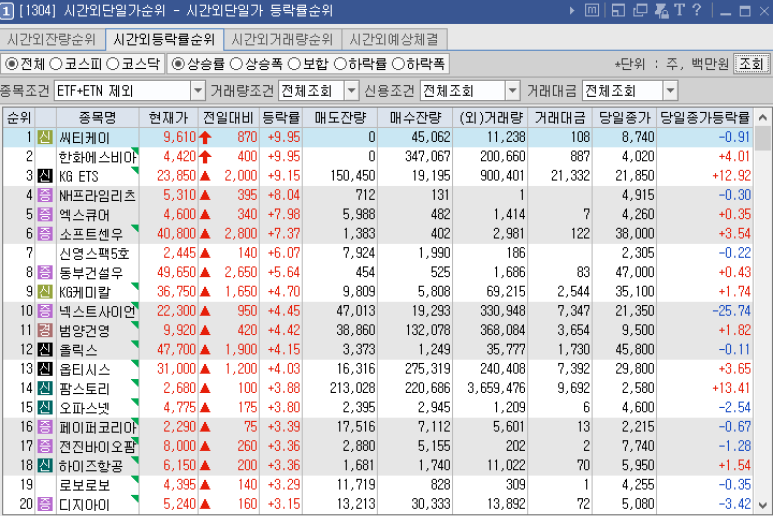773x516 pixels.
Task: Click the 신 badge on the 씨티케이 row
Action: 45,137
